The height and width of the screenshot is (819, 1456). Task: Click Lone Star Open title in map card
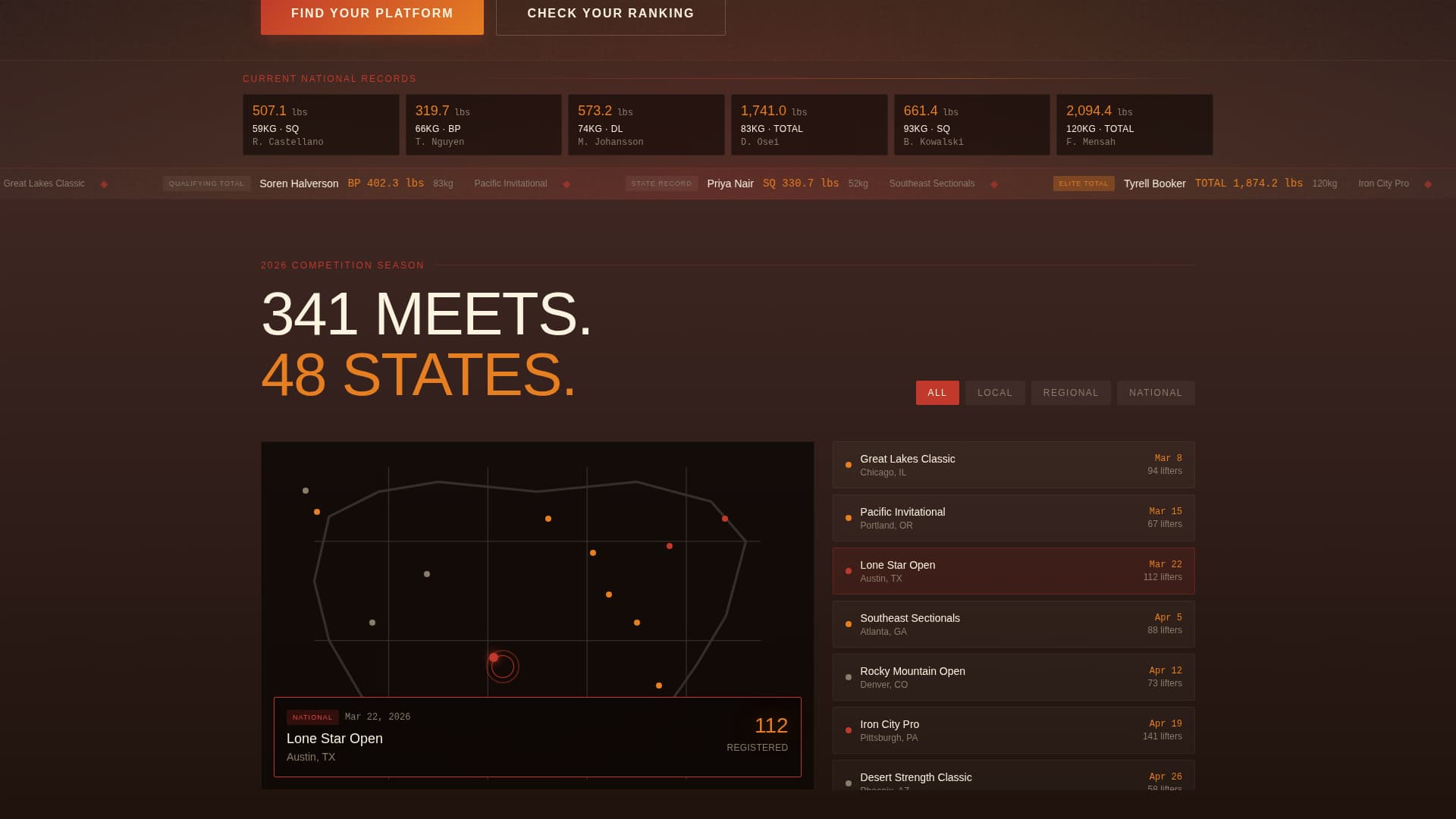(x=334, y=739)
